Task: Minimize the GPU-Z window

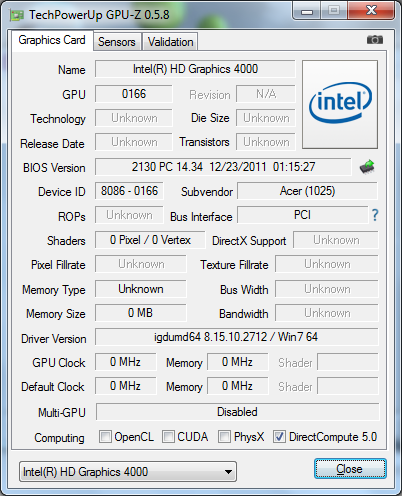Action: [307, 12]
